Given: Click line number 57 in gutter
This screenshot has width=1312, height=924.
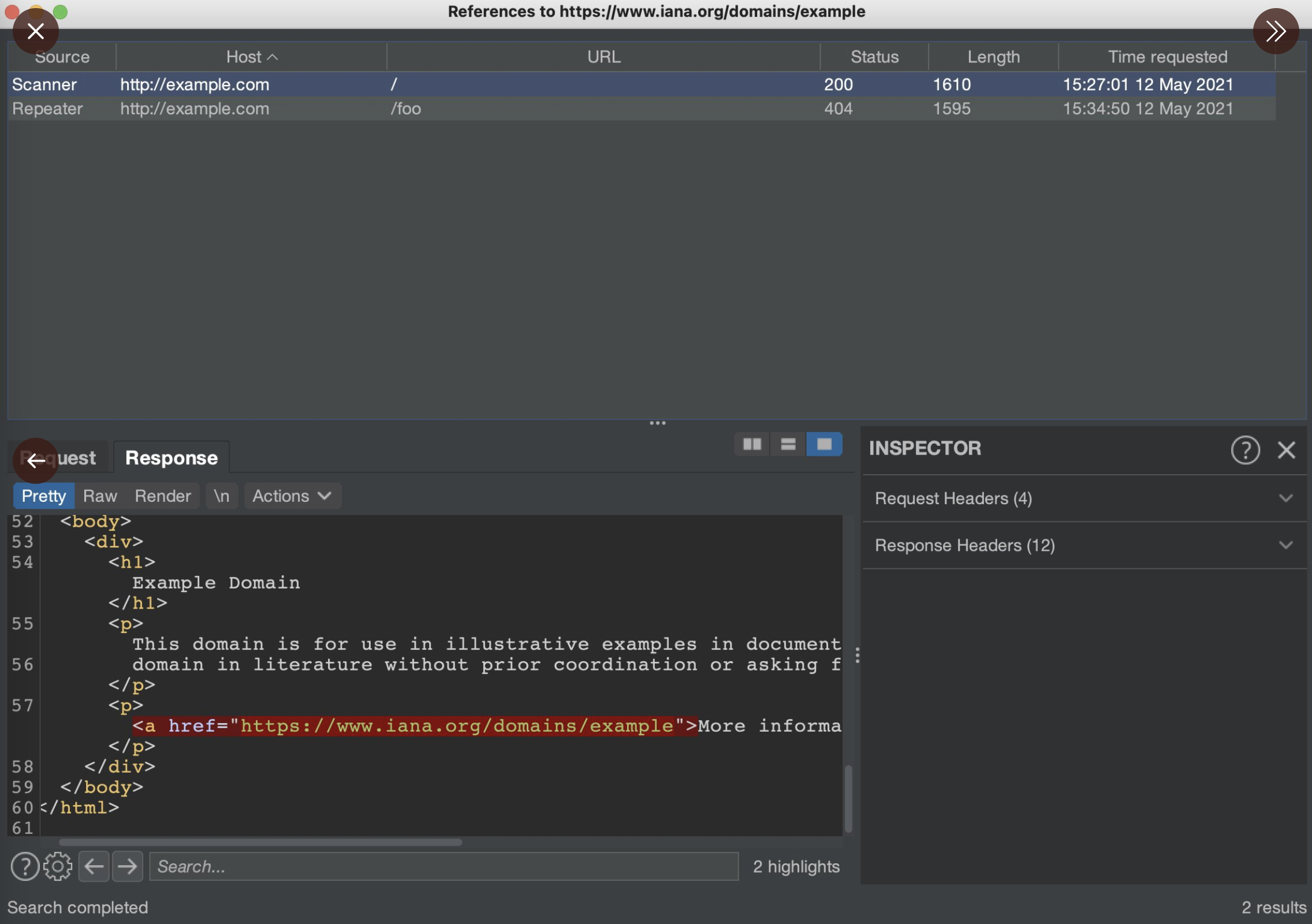Looking at the screenshot, I should tap(23, 706).
